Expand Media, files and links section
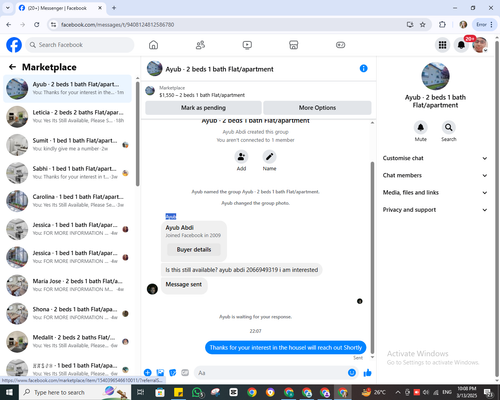The width and height of the screenshot is (500, 400). coord(435,193)
